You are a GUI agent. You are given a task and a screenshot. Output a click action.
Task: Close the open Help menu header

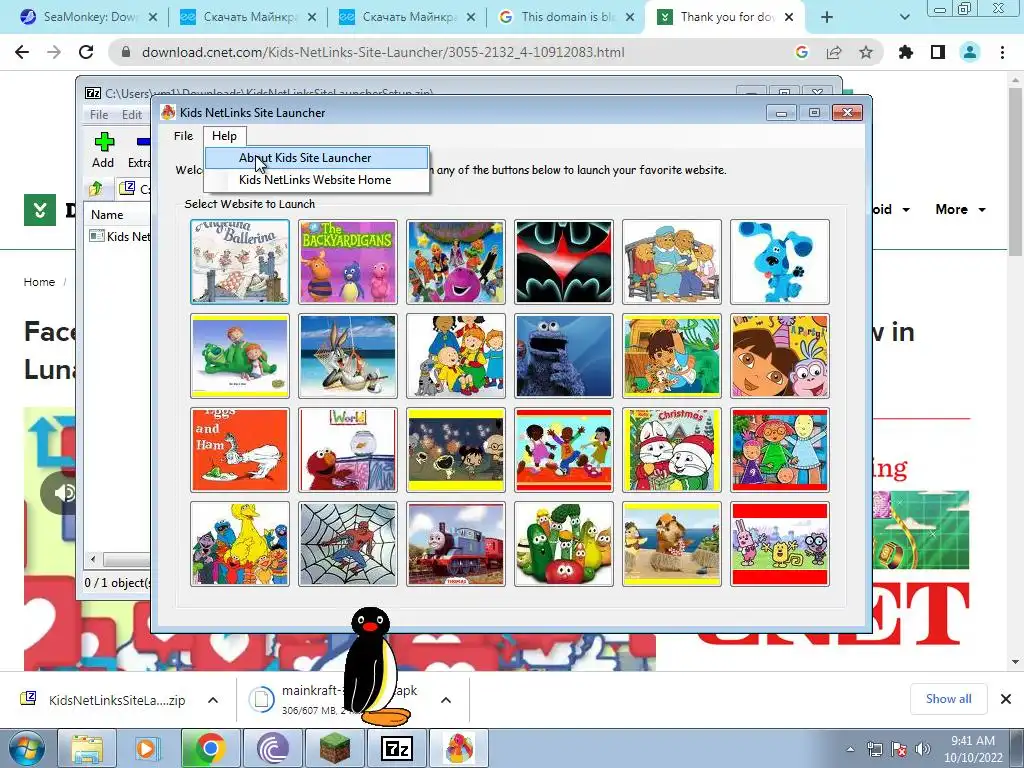click(224, 136)
